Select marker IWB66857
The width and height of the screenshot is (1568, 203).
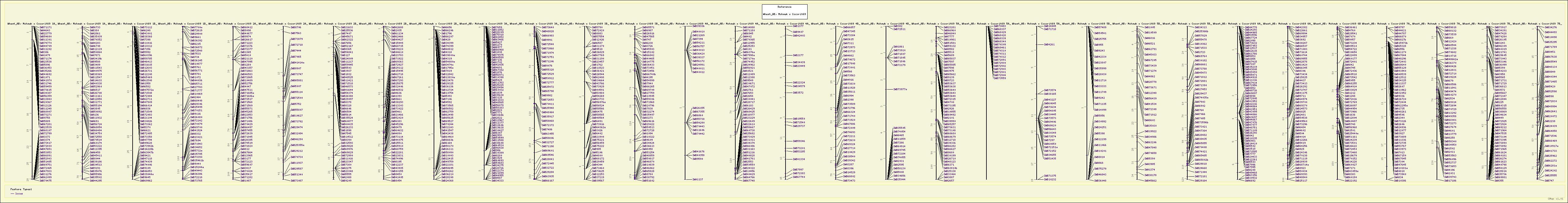point(849,27)
